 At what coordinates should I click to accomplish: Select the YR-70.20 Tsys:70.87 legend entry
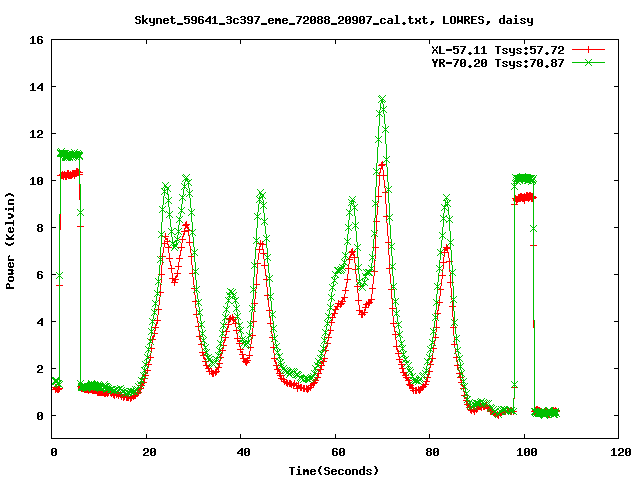(498, 63)
